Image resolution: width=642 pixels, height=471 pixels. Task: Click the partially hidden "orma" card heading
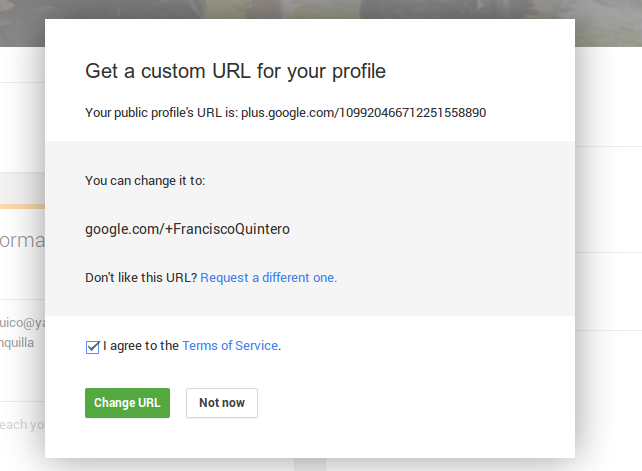pyautogui.click(x=22, y=241)
